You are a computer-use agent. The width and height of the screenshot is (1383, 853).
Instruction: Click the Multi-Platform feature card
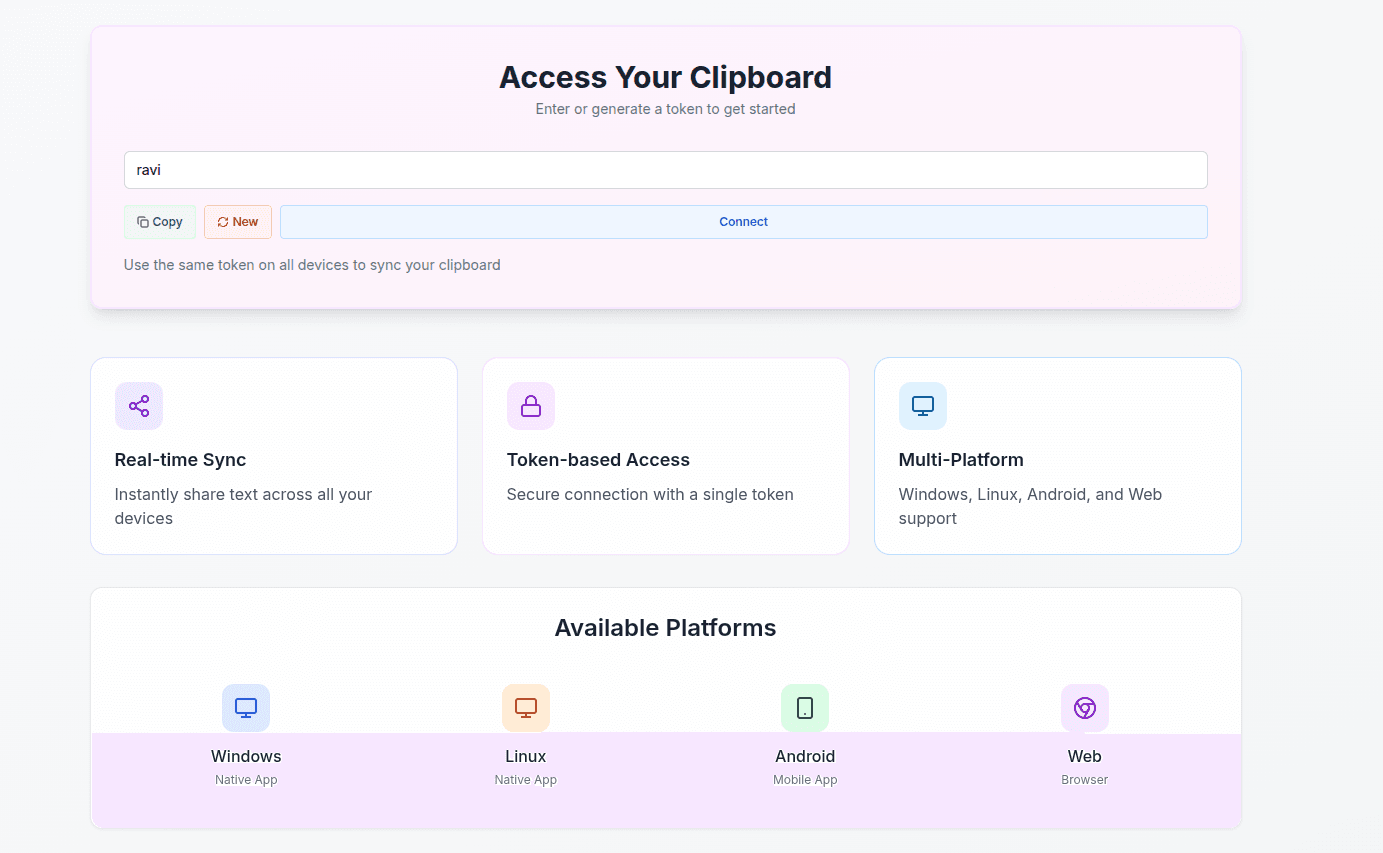(1057, 456)
